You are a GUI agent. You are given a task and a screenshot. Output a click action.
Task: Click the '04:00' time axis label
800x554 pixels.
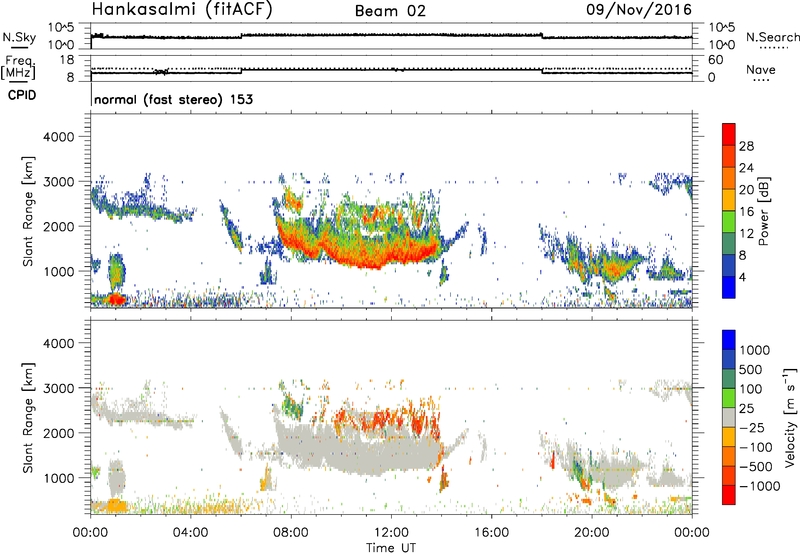pos(190,533)
